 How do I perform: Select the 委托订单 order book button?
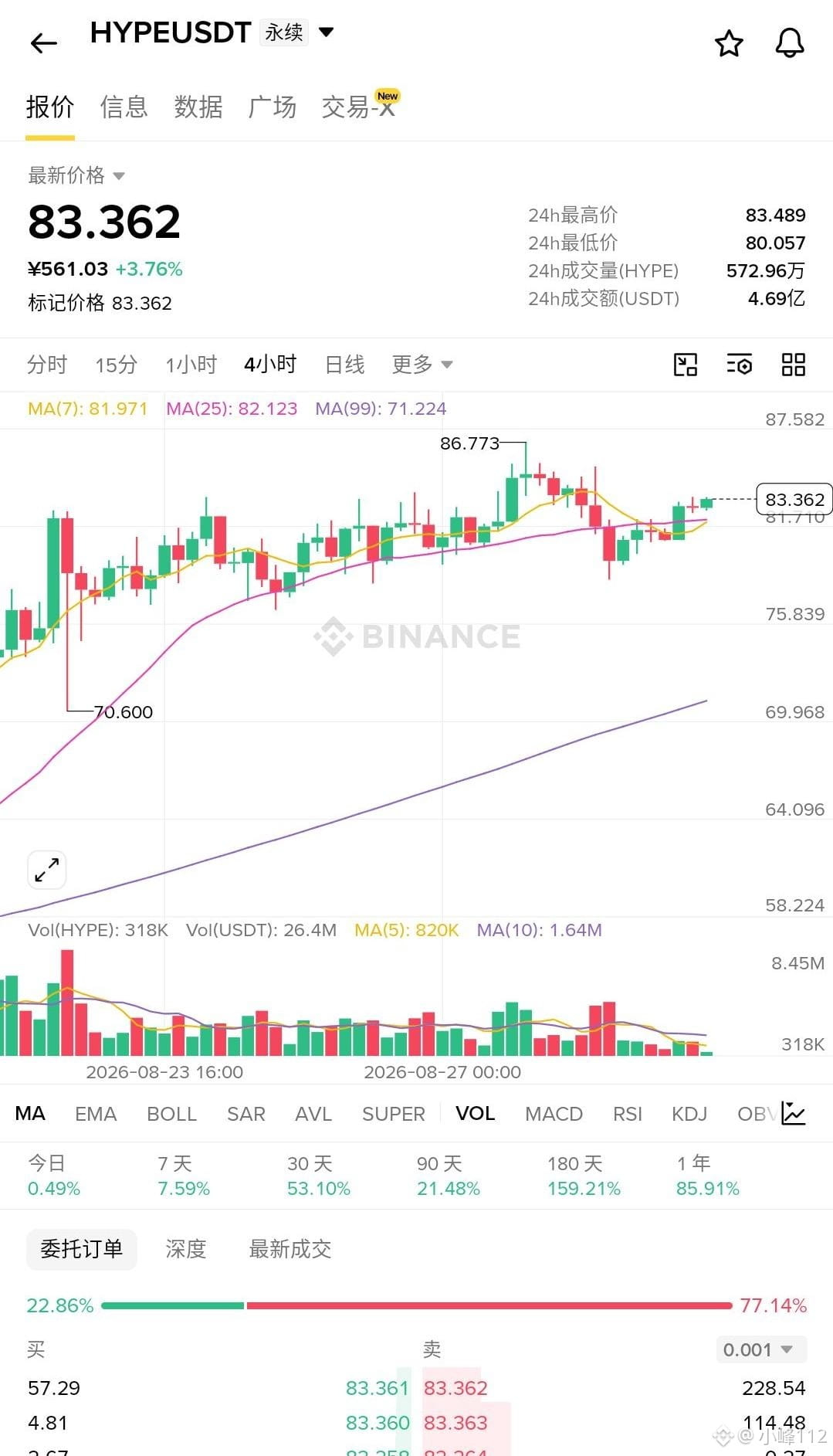click(82, 1249)
